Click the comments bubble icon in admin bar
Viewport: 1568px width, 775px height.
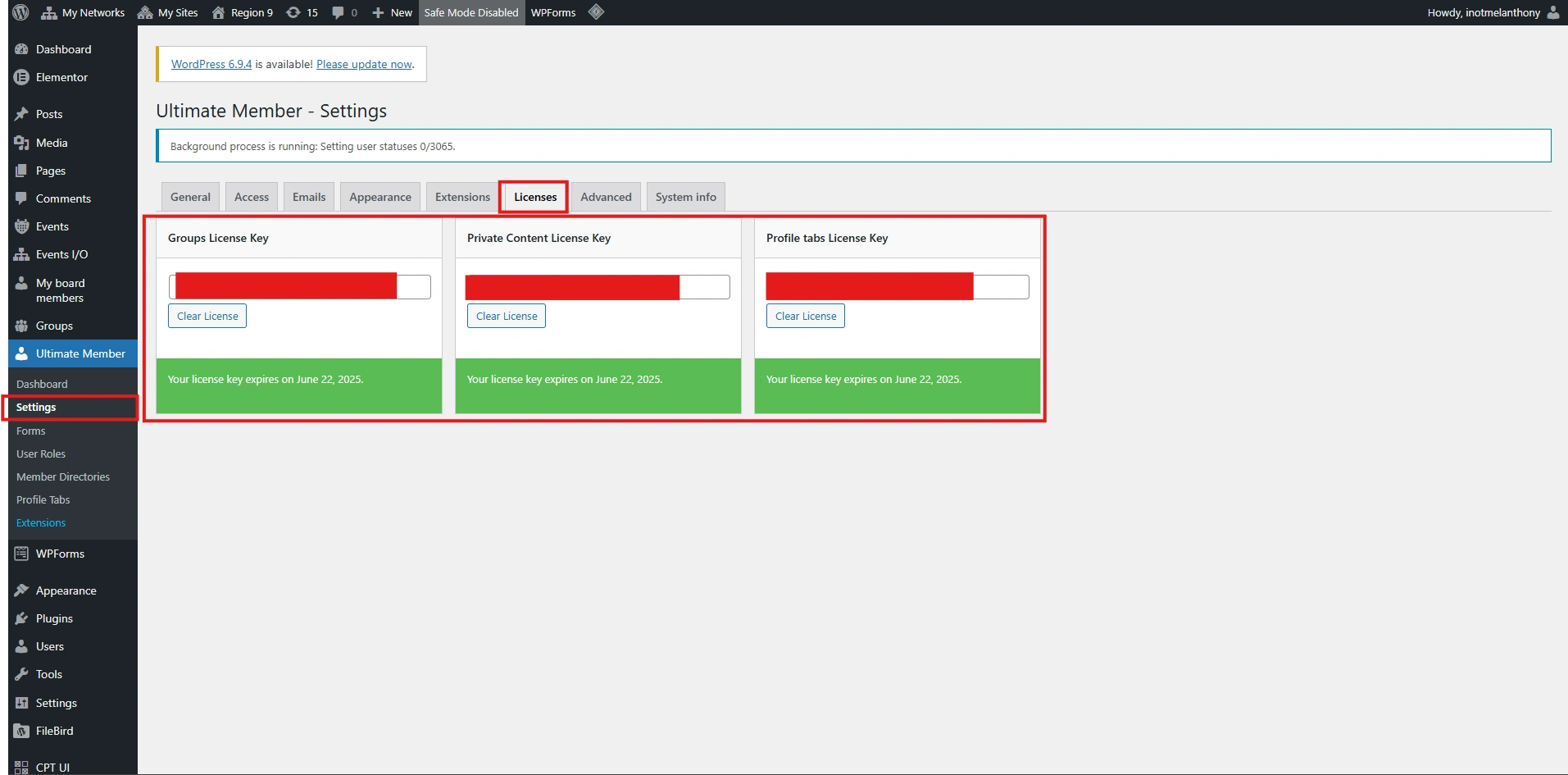tap(338, 12)
